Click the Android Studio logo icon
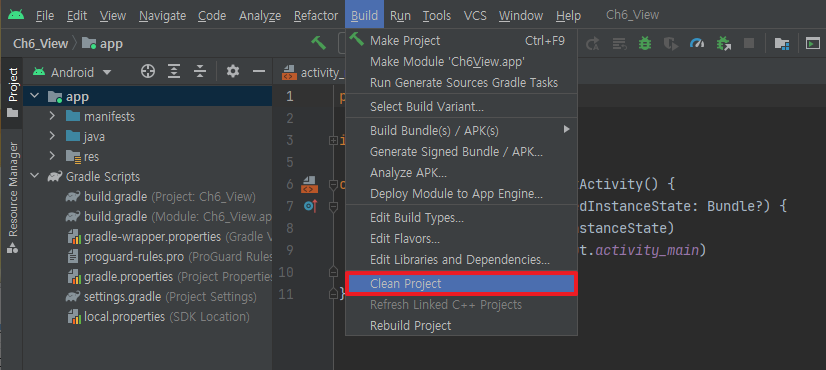 click(16, 15)
